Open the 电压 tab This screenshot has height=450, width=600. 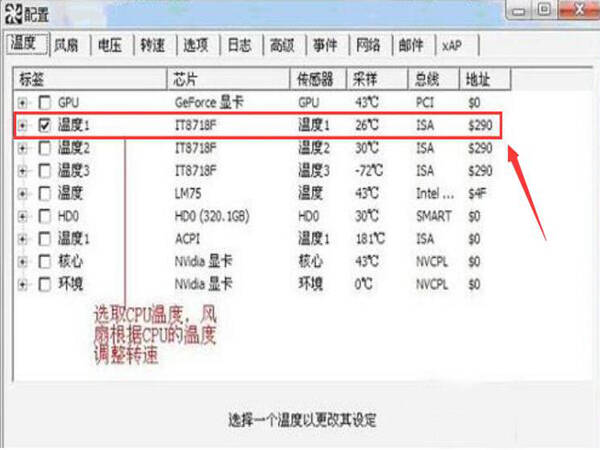click(112, 46)
